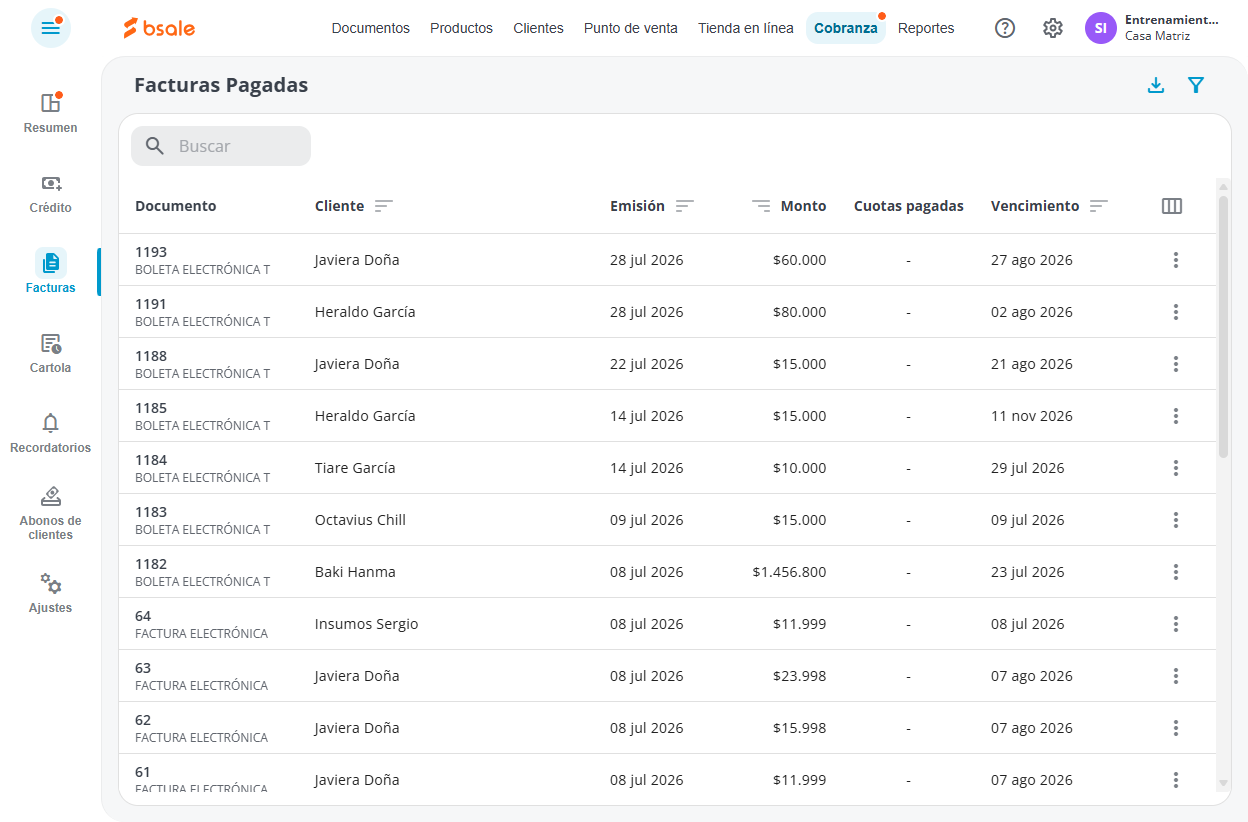1248x822 pixels.
Task: Open row options for document 62
Action: [1176, 728]
